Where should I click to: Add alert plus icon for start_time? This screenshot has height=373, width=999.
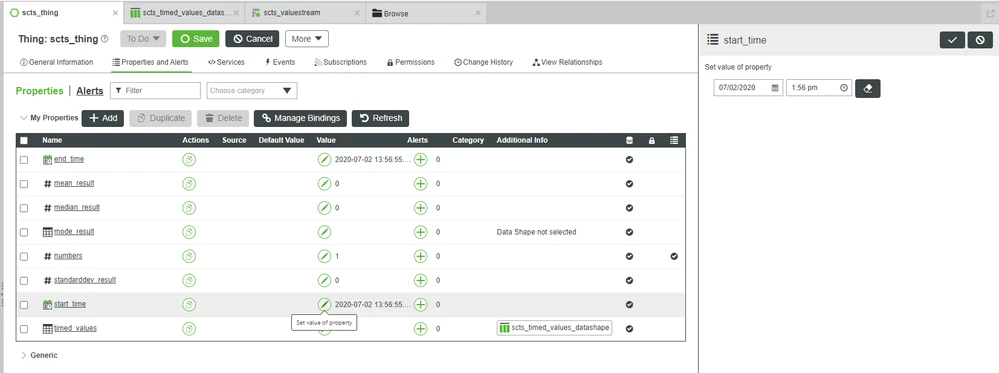tap(420, 305)
